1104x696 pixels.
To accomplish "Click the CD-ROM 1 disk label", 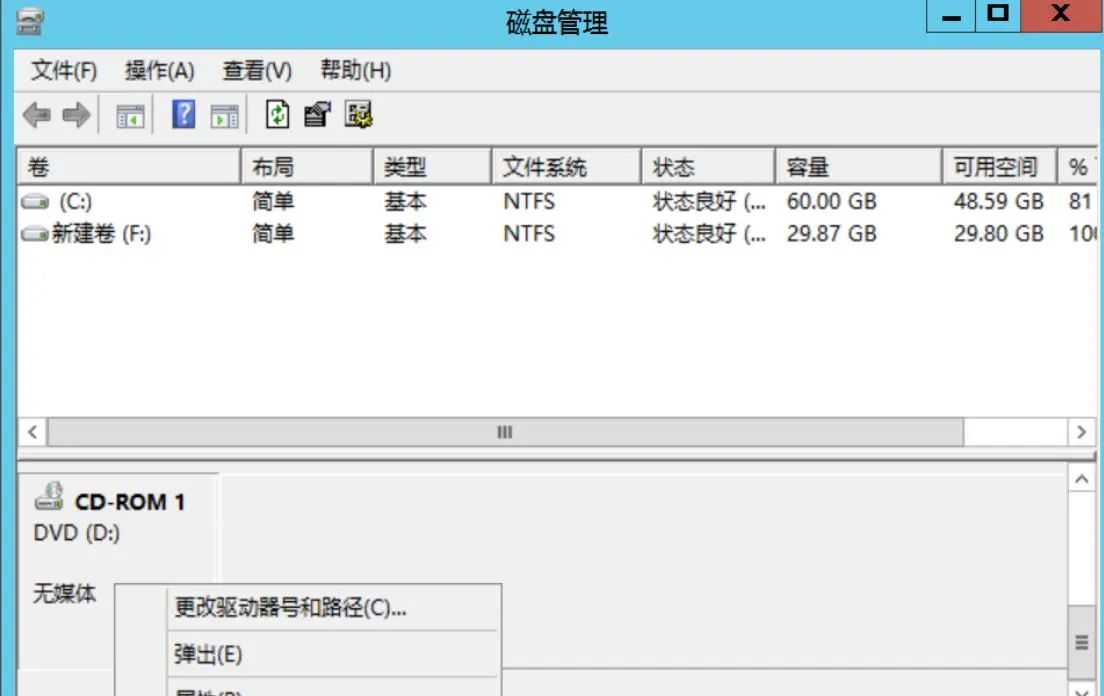I will (x=130, y=502).
